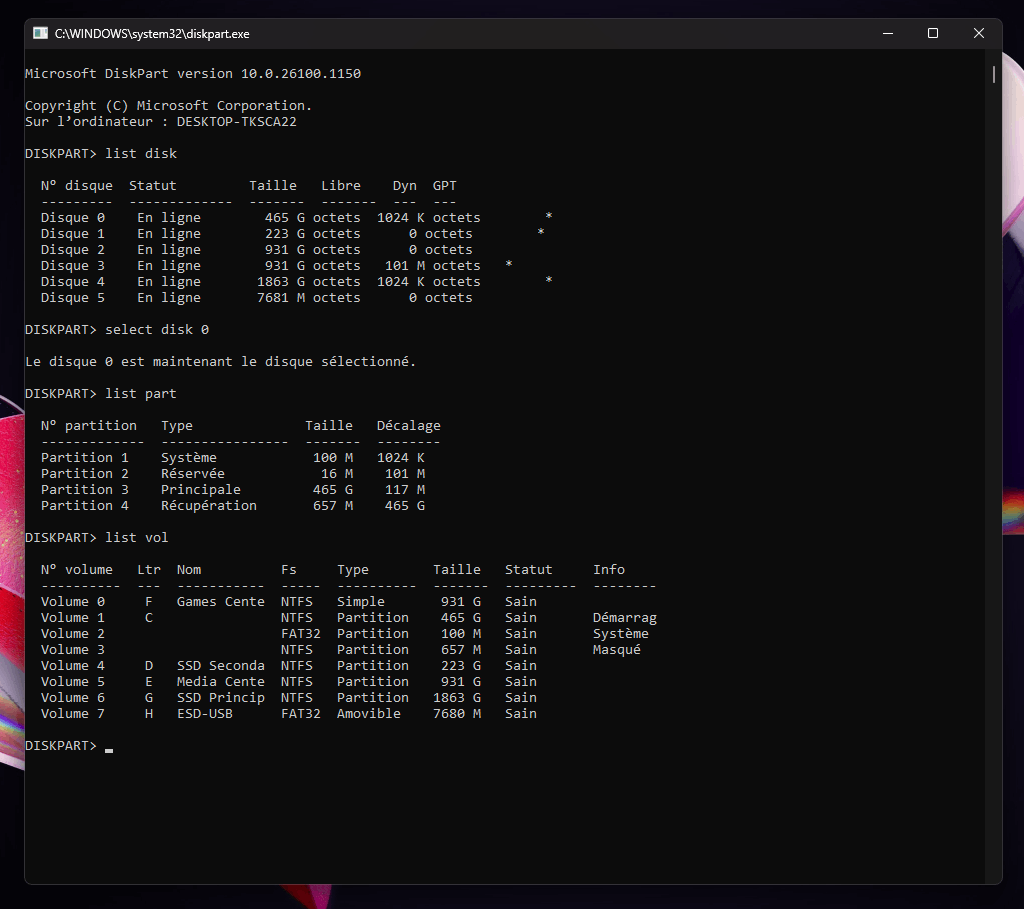Click the 'Volume 5' row label

tap(72, 682)
